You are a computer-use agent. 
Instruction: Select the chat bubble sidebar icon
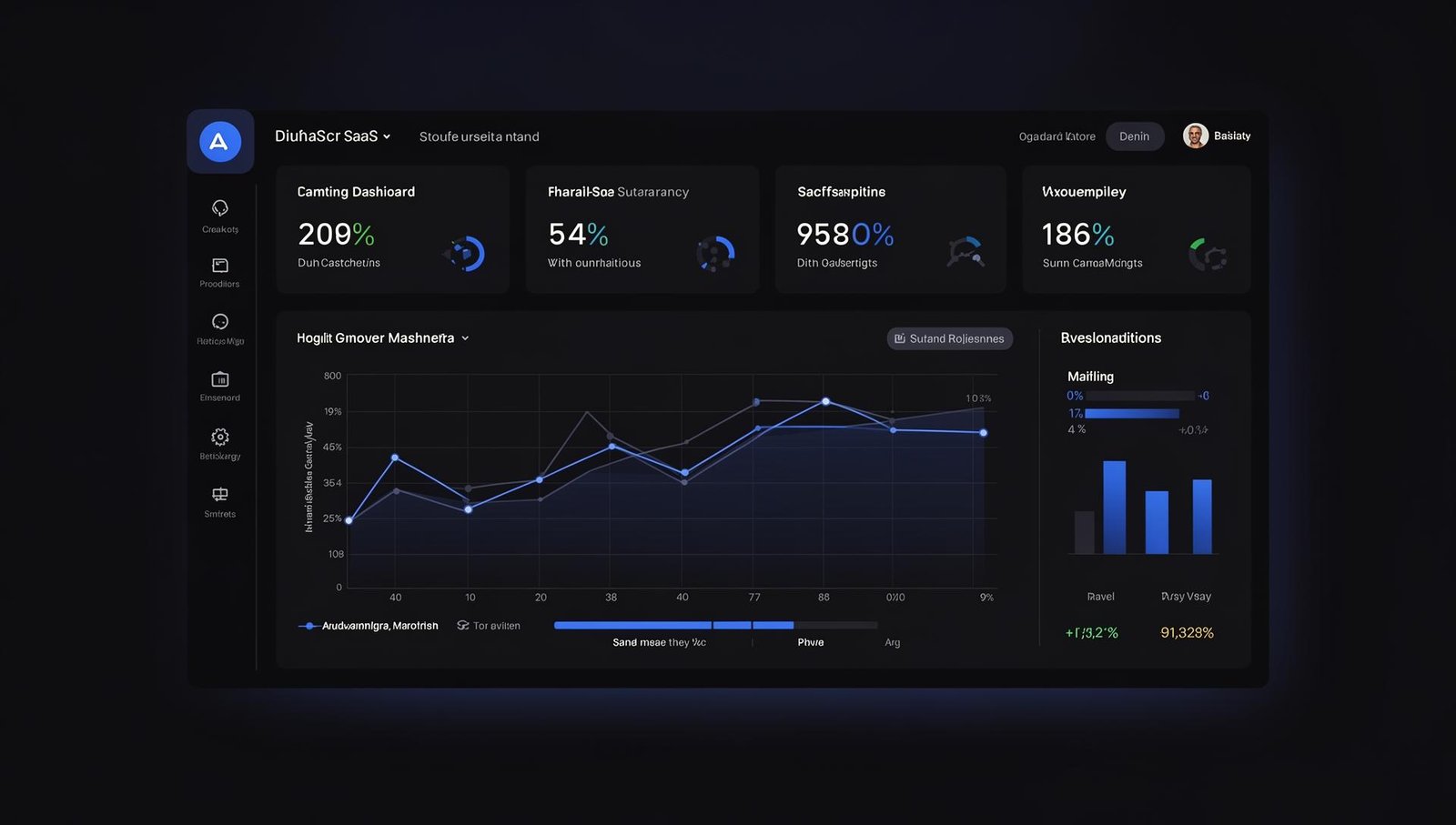(x=220, y=322)
